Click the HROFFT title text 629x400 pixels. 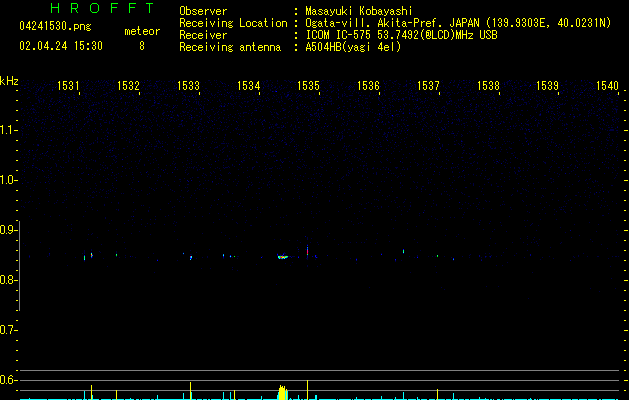pyautogui.click(x=103, y=8)
